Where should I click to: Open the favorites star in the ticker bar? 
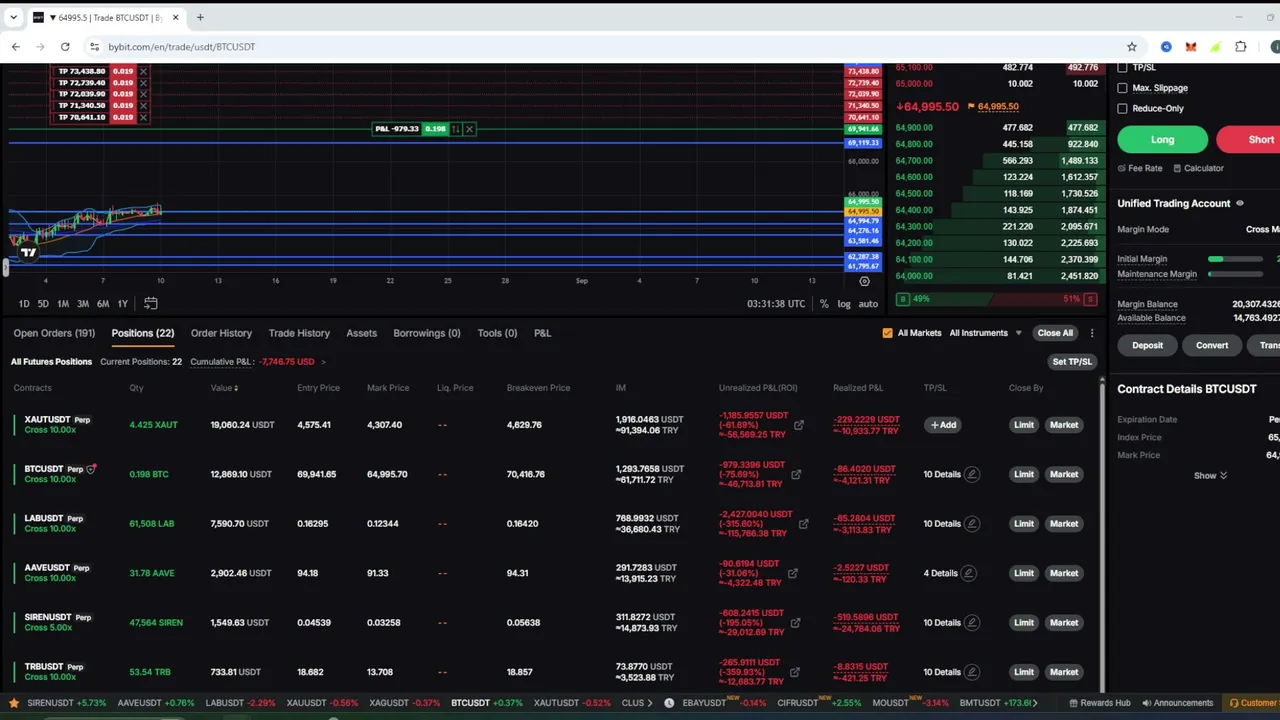pyautogui.click(x=14, y=703)
